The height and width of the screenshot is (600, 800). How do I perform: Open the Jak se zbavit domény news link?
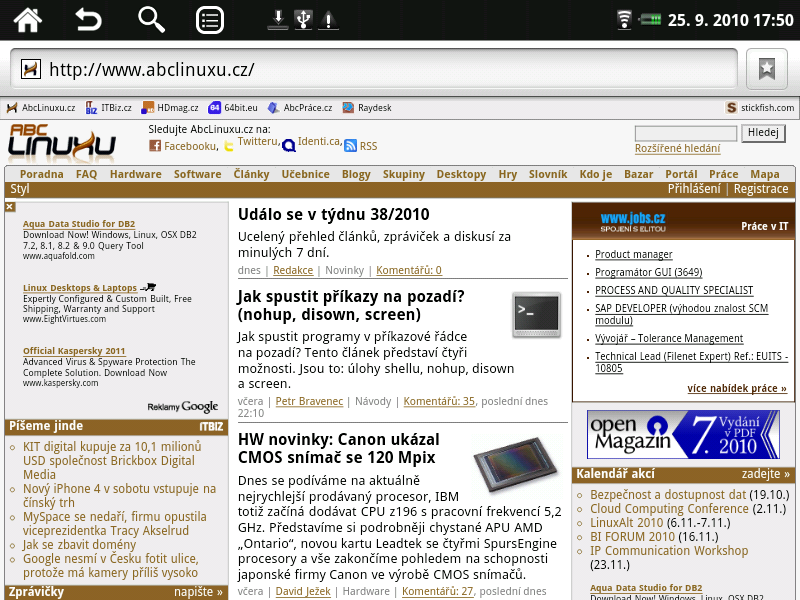(80, 545)
